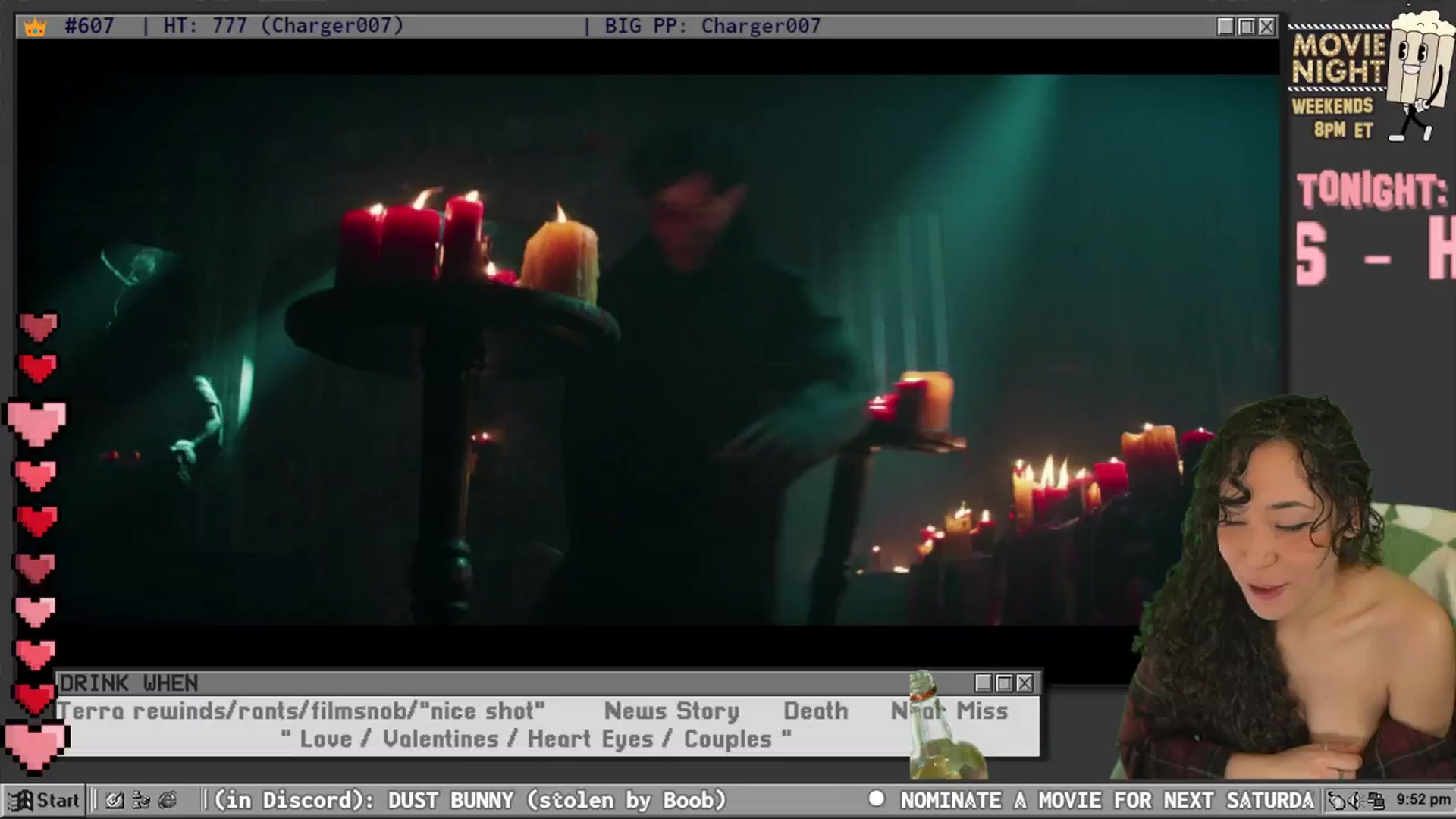Screen dimensions: 1456x819
Task: Click the TONIGHT: heading
Action: coord(1371,191)
